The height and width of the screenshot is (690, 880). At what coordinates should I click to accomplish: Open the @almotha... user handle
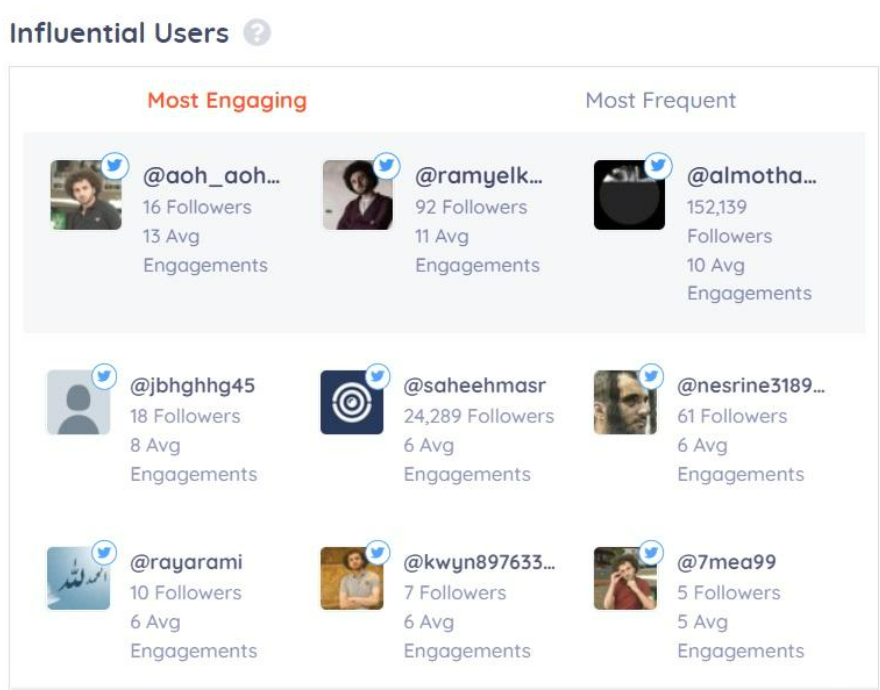[751, 176]
